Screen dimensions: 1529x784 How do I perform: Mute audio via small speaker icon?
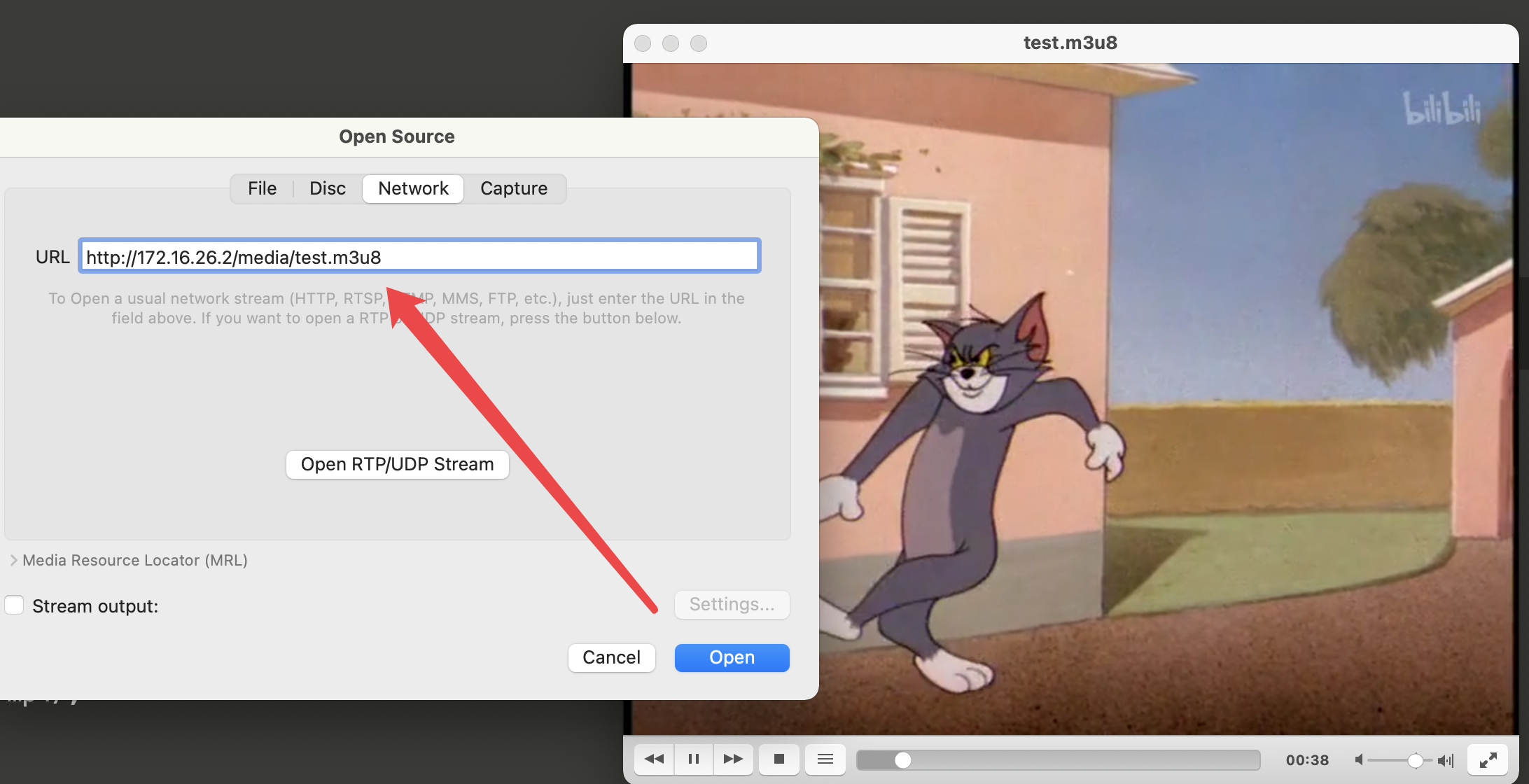pyautogui.click(x=1359, y=759)
